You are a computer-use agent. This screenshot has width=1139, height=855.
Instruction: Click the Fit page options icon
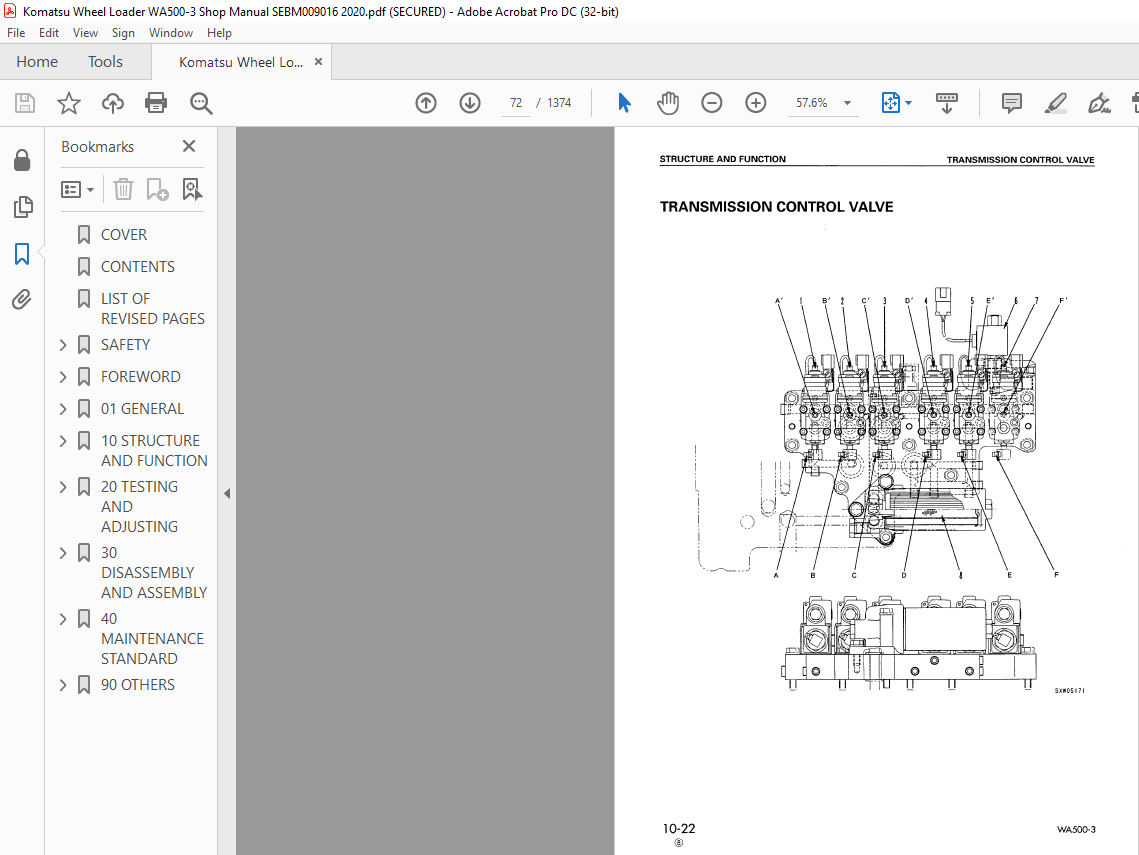pos(891,103)
